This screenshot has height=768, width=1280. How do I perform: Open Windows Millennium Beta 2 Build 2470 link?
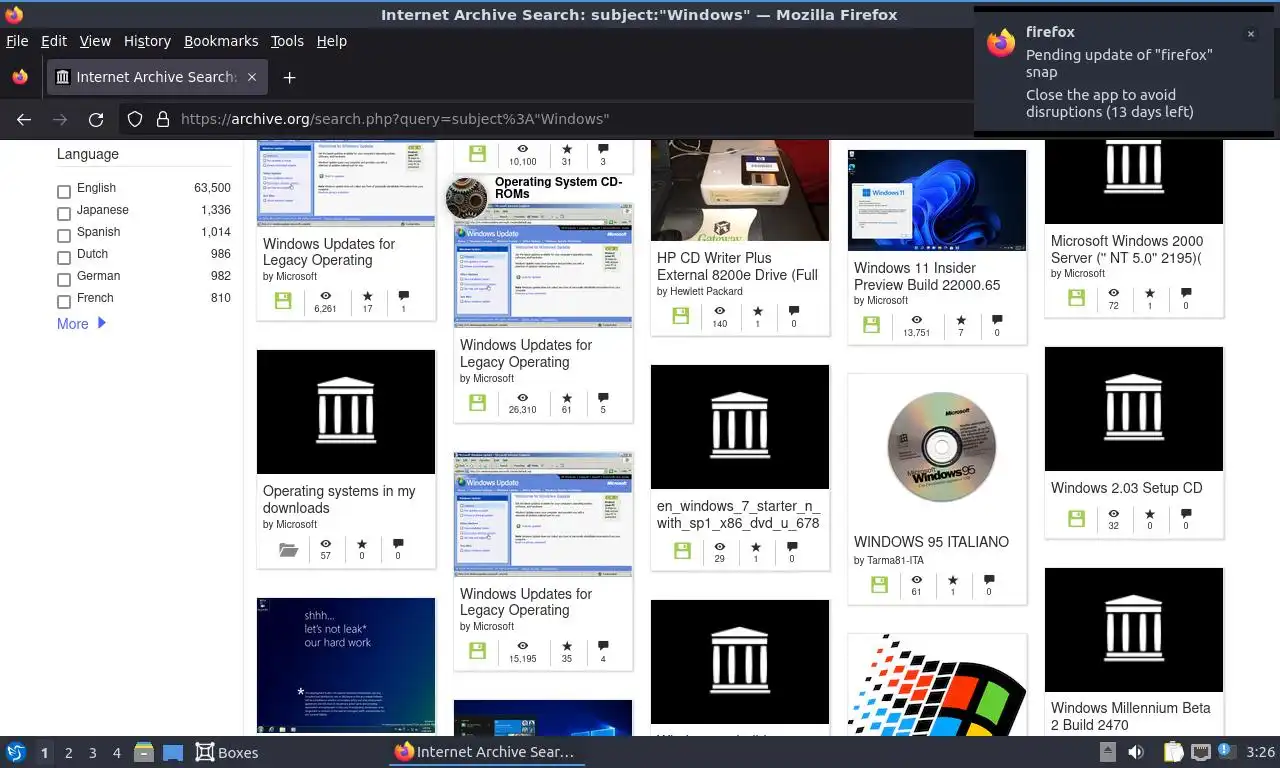point(1130,716)
